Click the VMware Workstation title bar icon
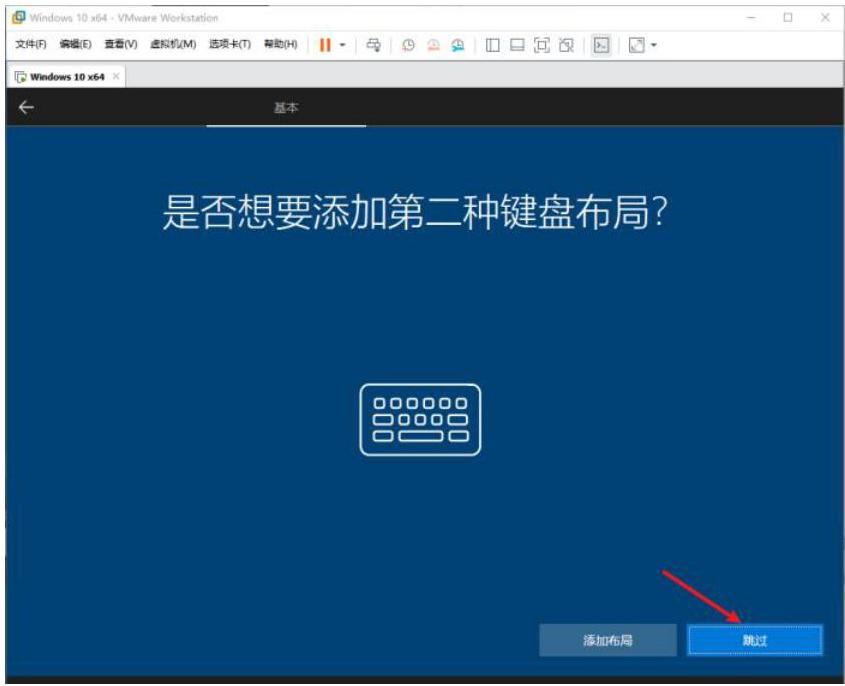 18,18
